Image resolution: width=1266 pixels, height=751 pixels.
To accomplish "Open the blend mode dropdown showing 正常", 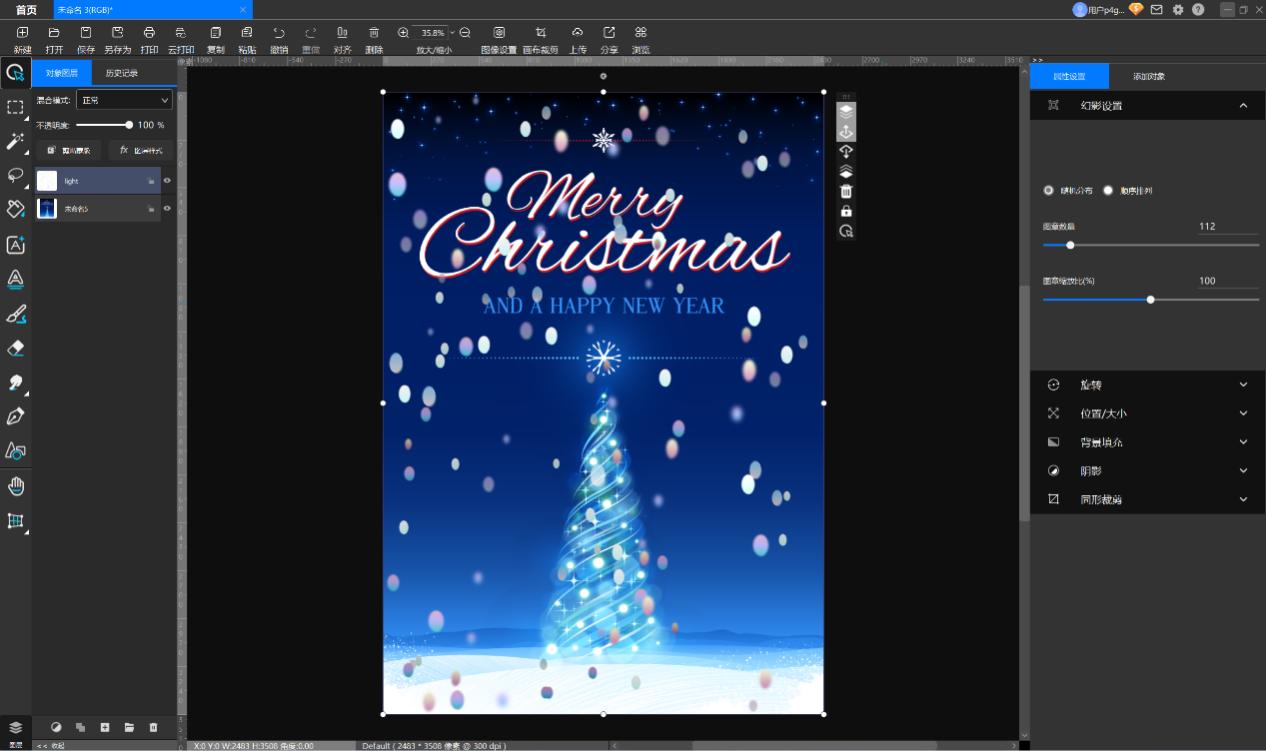I will pos(124,100).
